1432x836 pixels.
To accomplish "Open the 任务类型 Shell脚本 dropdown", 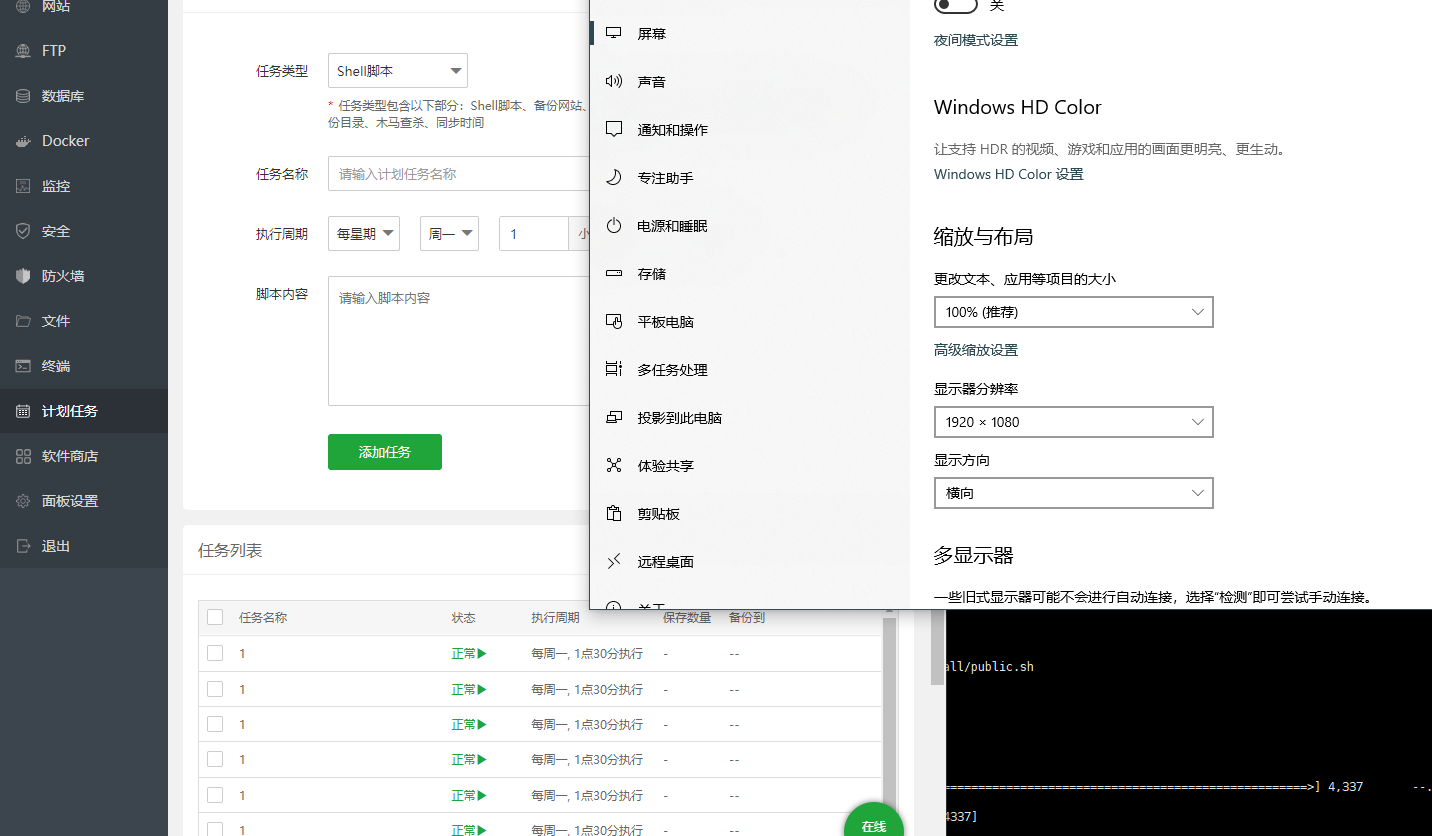I will [398, 71].
